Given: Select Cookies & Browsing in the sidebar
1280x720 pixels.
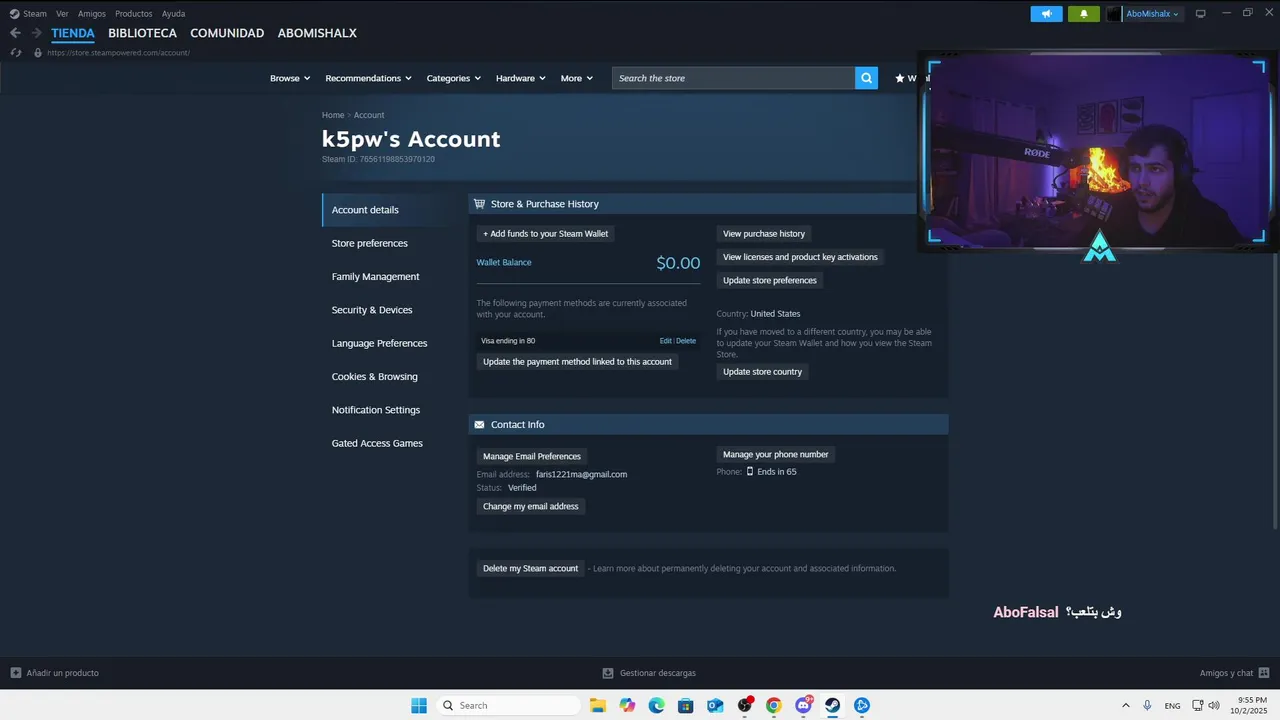Looking at the screenshot, I should point(375,377).
